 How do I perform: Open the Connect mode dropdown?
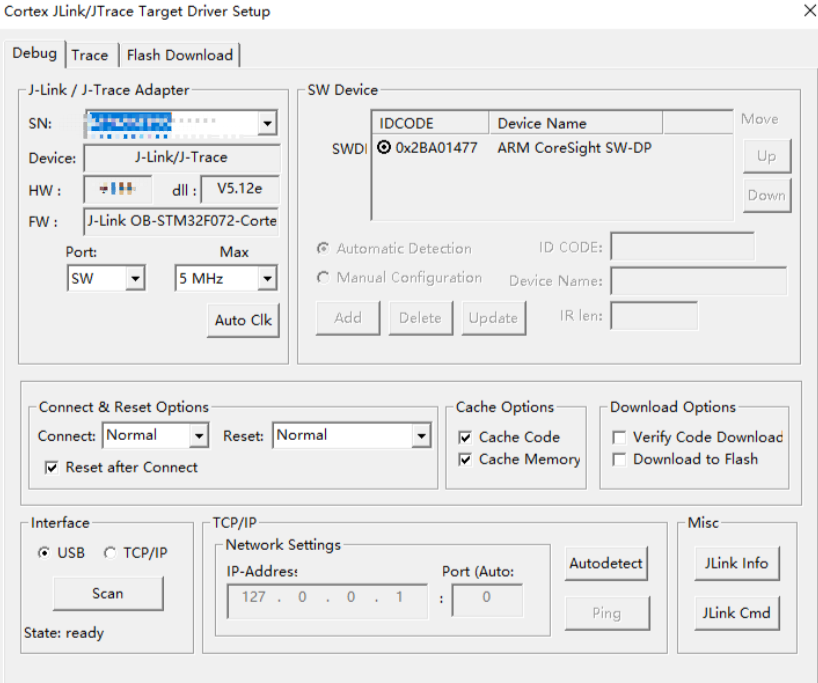(x=198, y=436)
